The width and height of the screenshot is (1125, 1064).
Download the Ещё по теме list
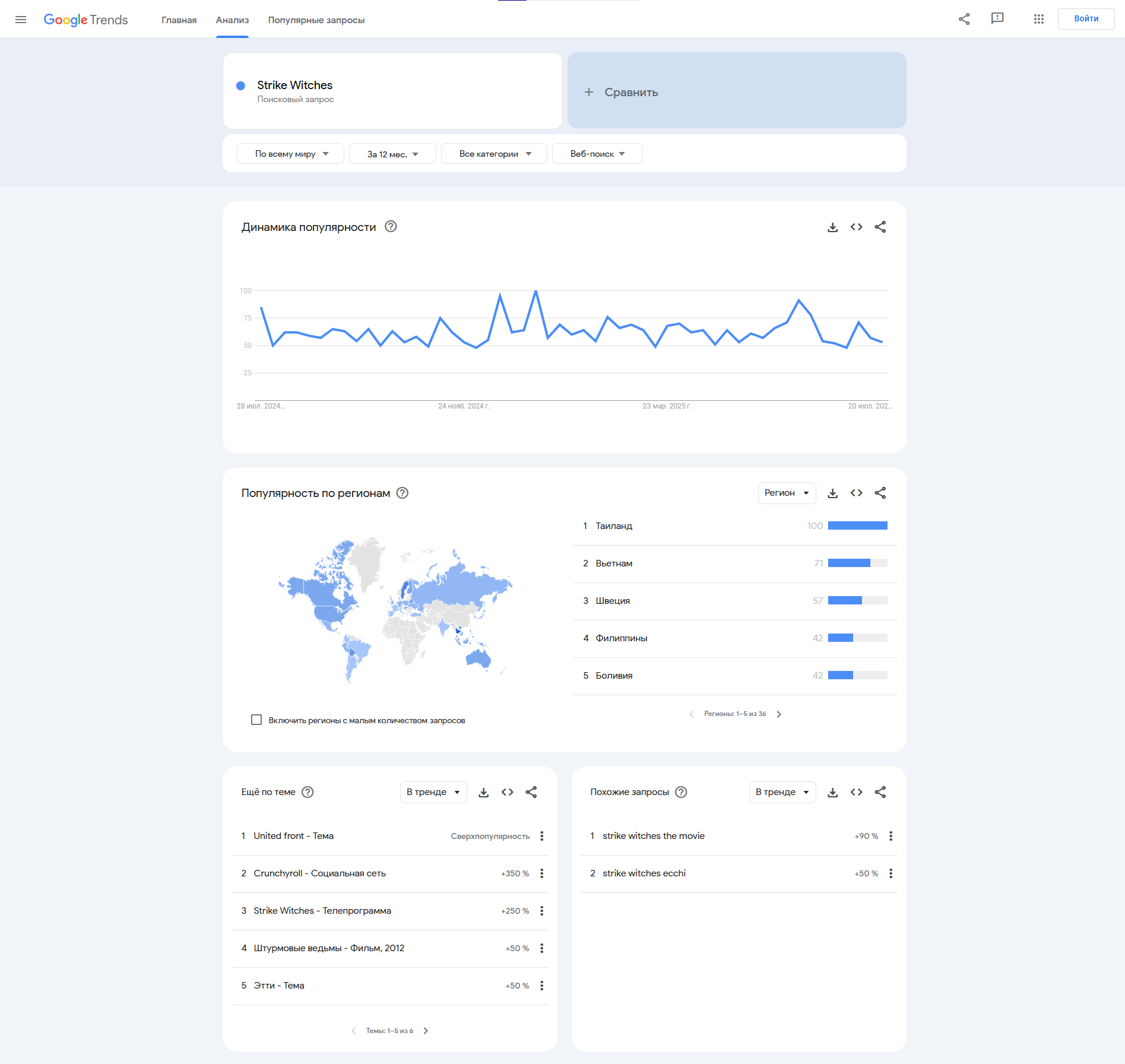(484, 792)
